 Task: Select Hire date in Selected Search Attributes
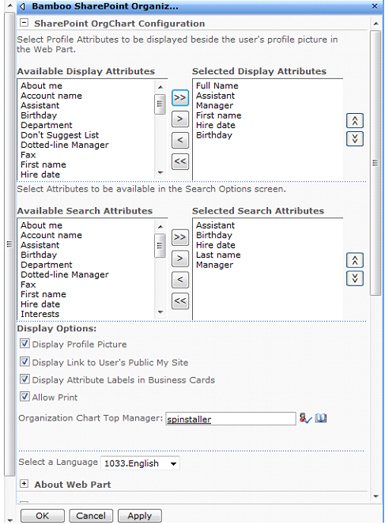click(x=216, y=245)
